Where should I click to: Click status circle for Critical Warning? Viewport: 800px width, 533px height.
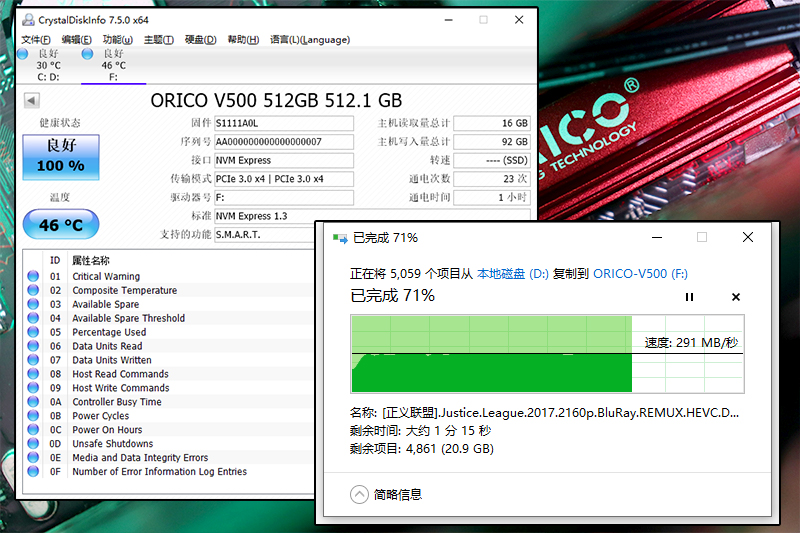(33, 276)
